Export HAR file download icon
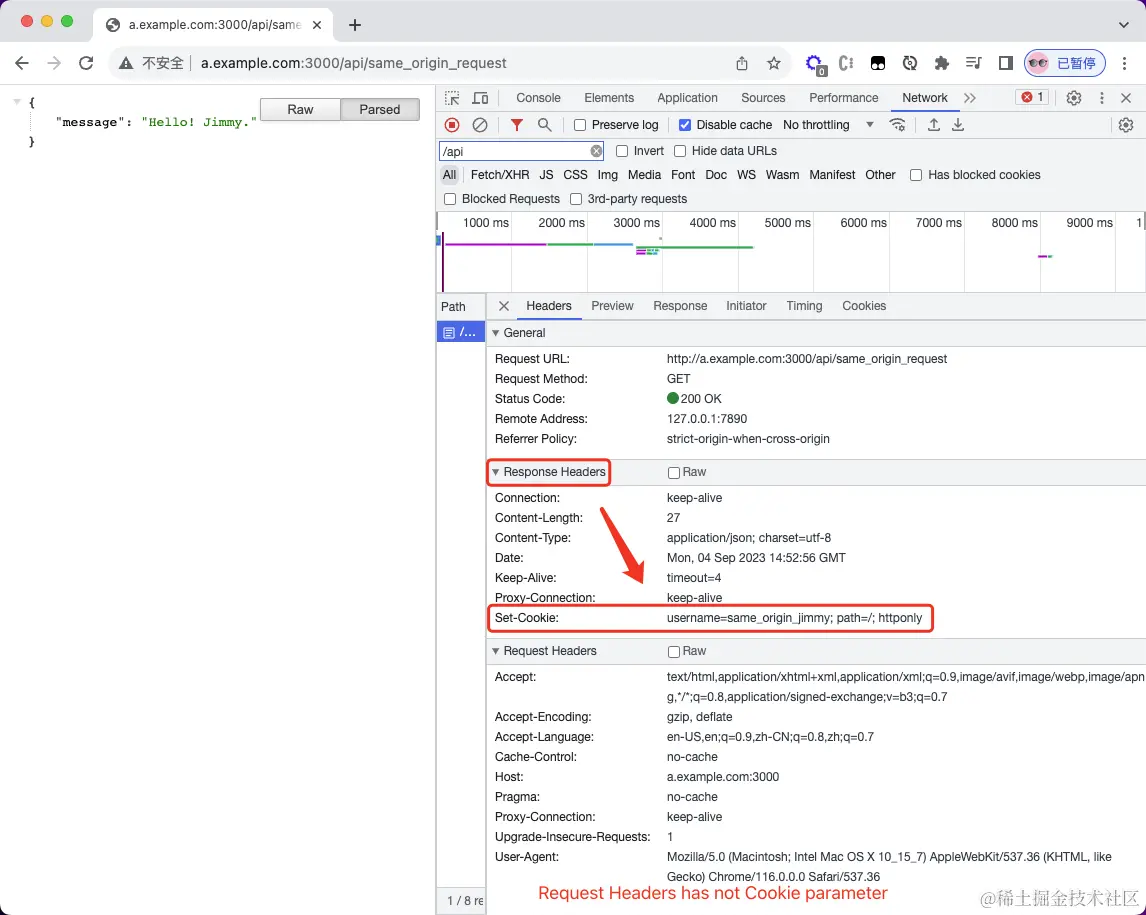1146x915 pixels. pyautogui.click(x=957, y=125)
